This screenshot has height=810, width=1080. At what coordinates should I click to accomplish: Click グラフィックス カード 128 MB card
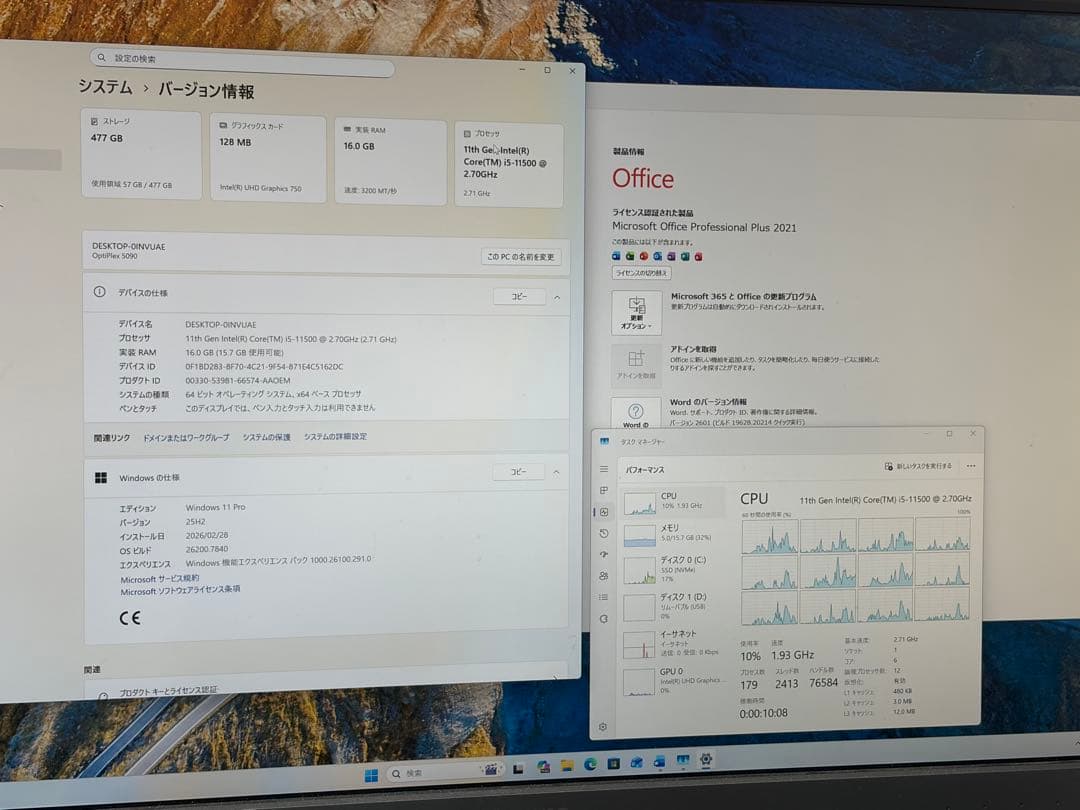click(268, 158)
